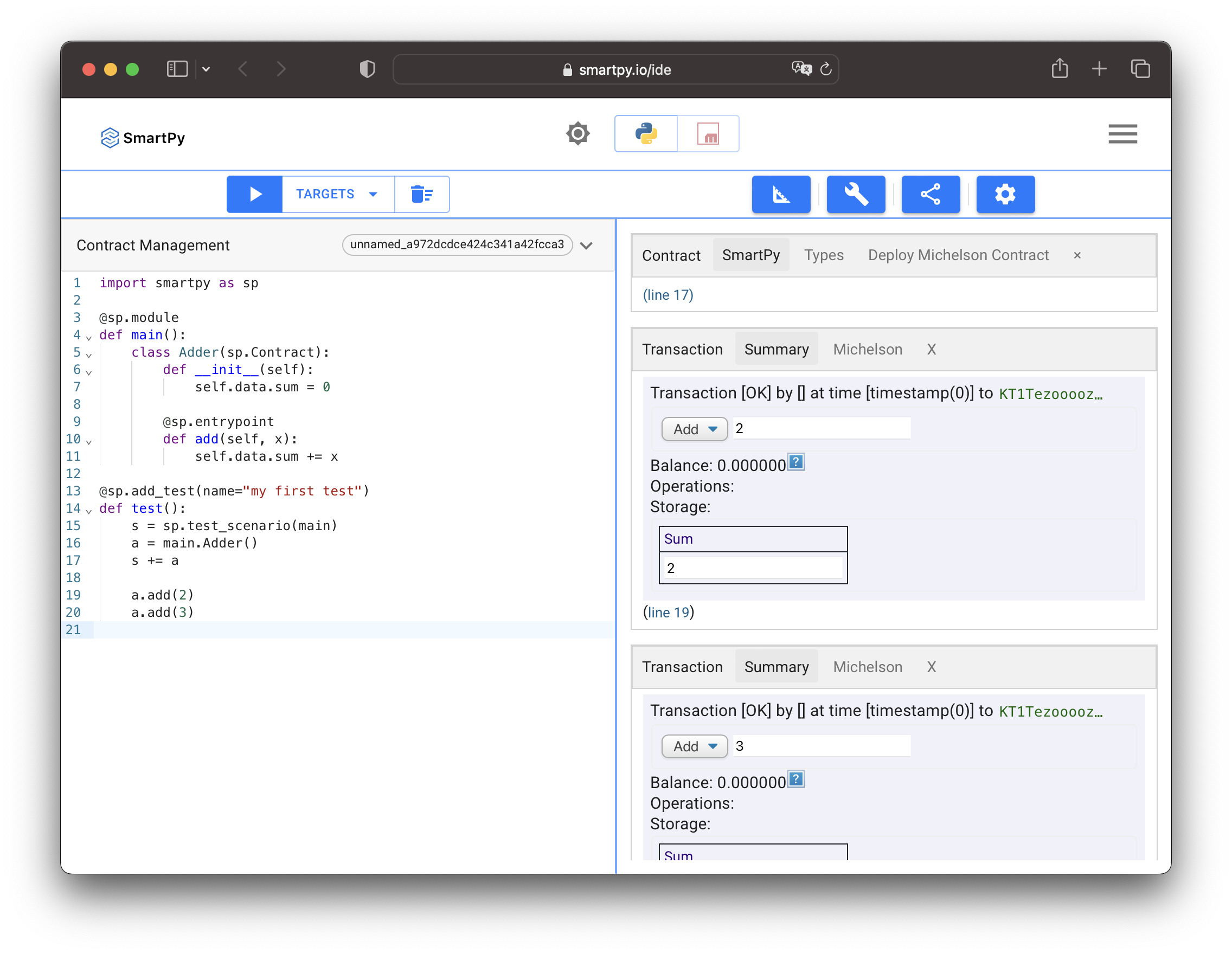Click 'Contract Management' heading
Screen dimensions: 1232x954
point(153,245)
